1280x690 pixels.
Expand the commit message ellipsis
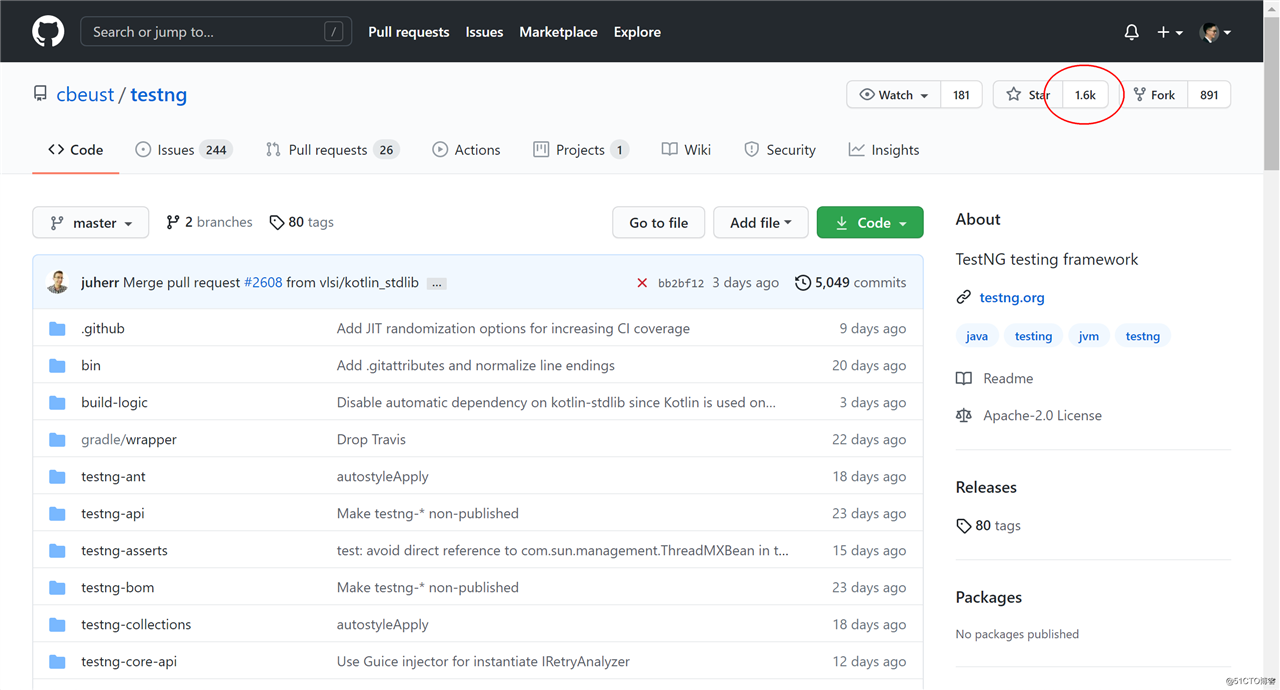click(x=436, y=284)
